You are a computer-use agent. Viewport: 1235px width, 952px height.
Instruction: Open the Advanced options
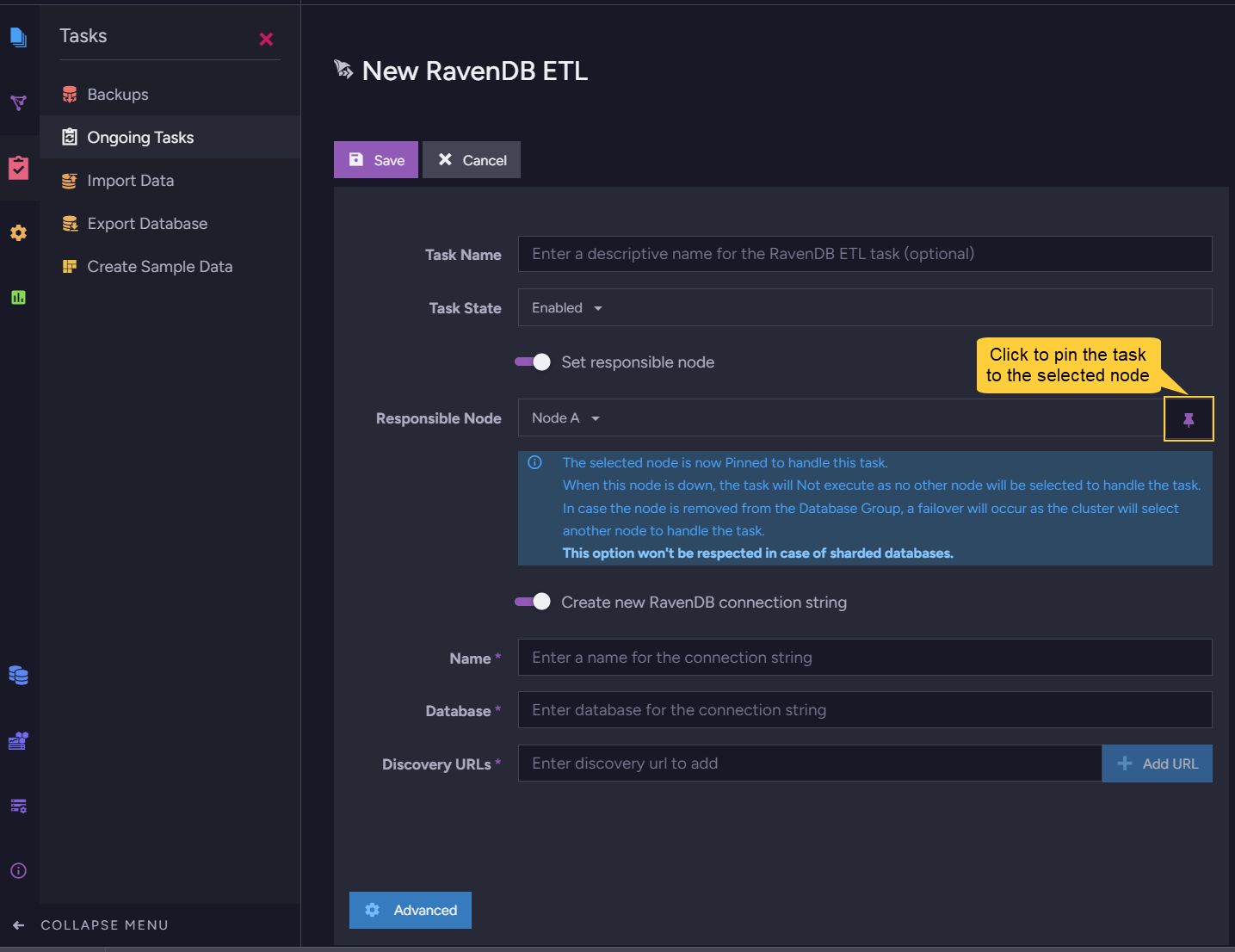click(411, 910)
